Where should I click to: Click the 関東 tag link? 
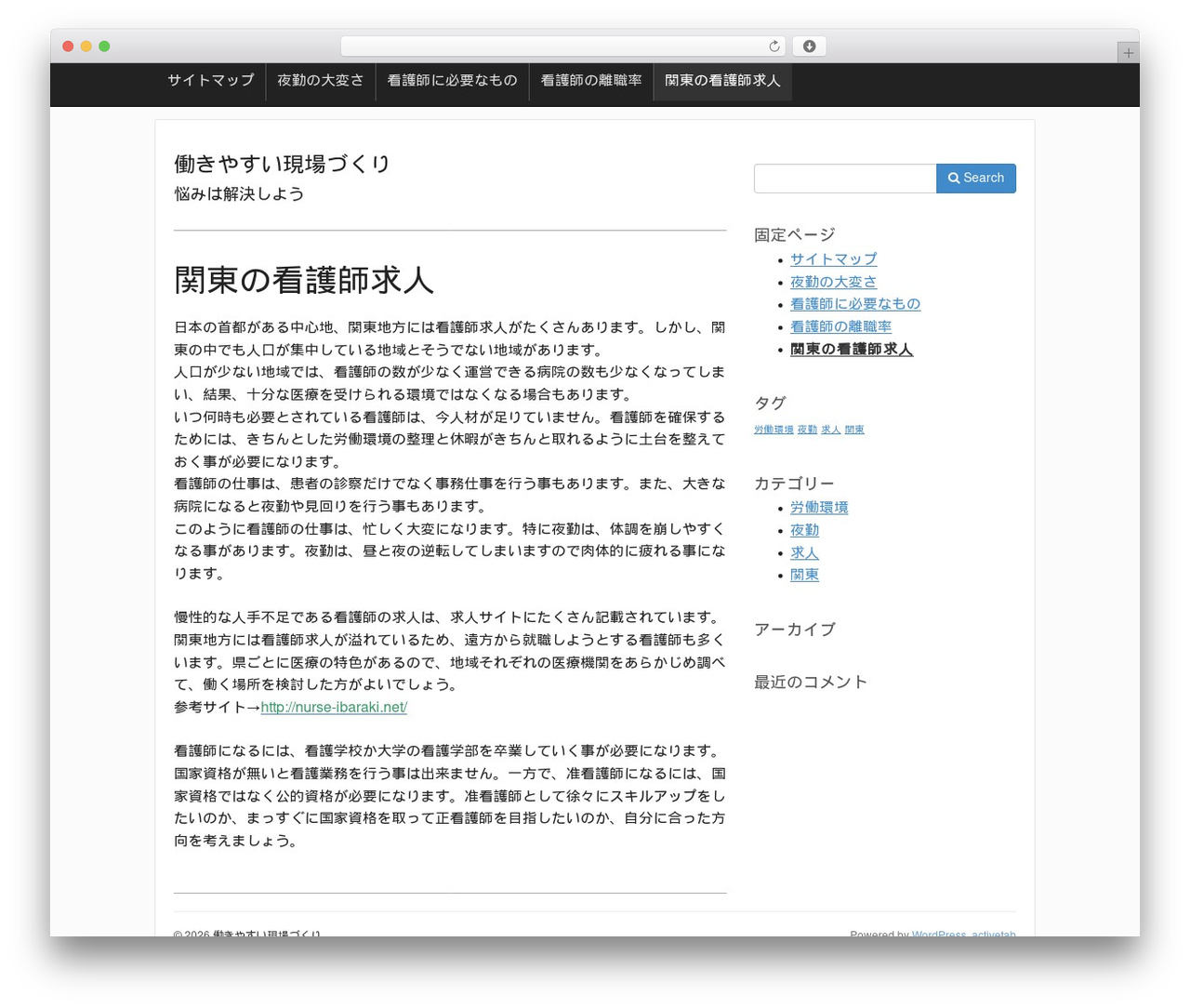click(854, 430)
